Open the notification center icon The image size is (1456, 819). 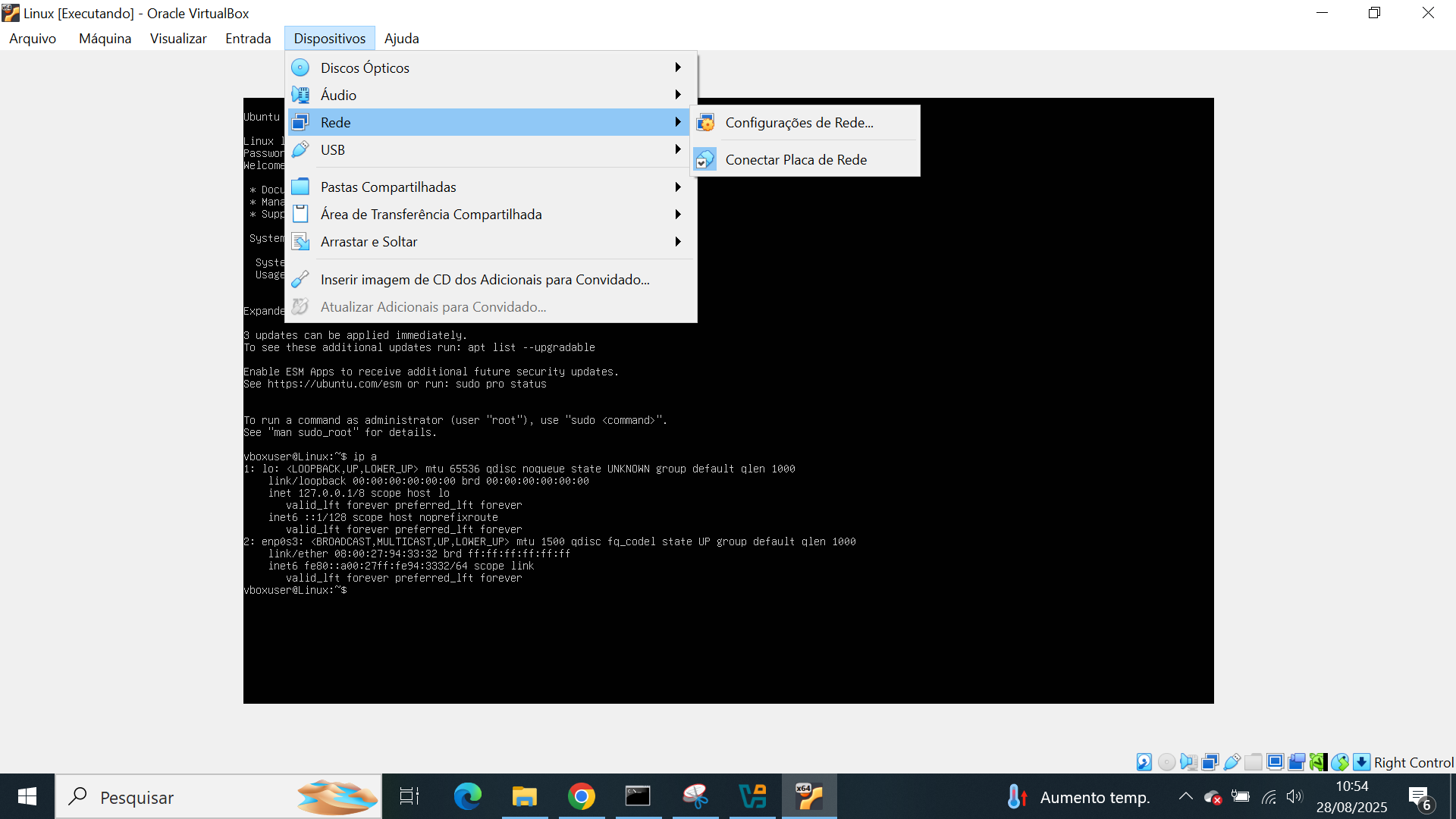click(x=1420, y=797)
